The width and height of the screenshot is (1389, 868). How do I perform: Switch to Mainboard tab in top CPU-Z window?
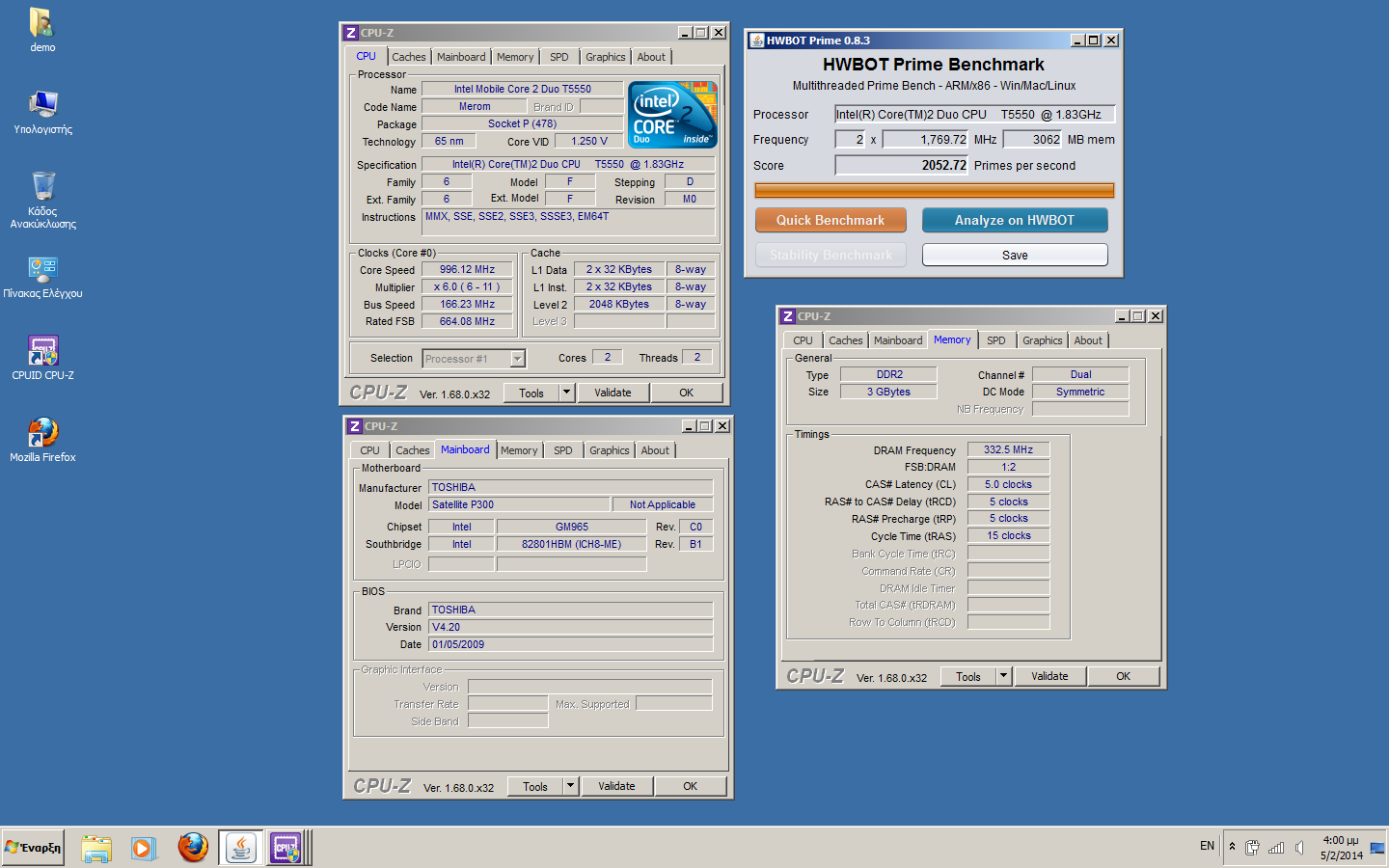[x=461, y=57]
